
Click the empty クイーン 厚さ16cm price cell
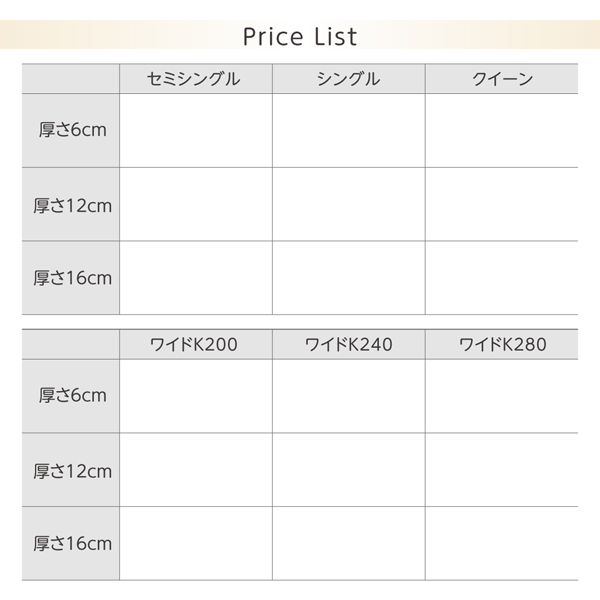click(x=502, y=277)
